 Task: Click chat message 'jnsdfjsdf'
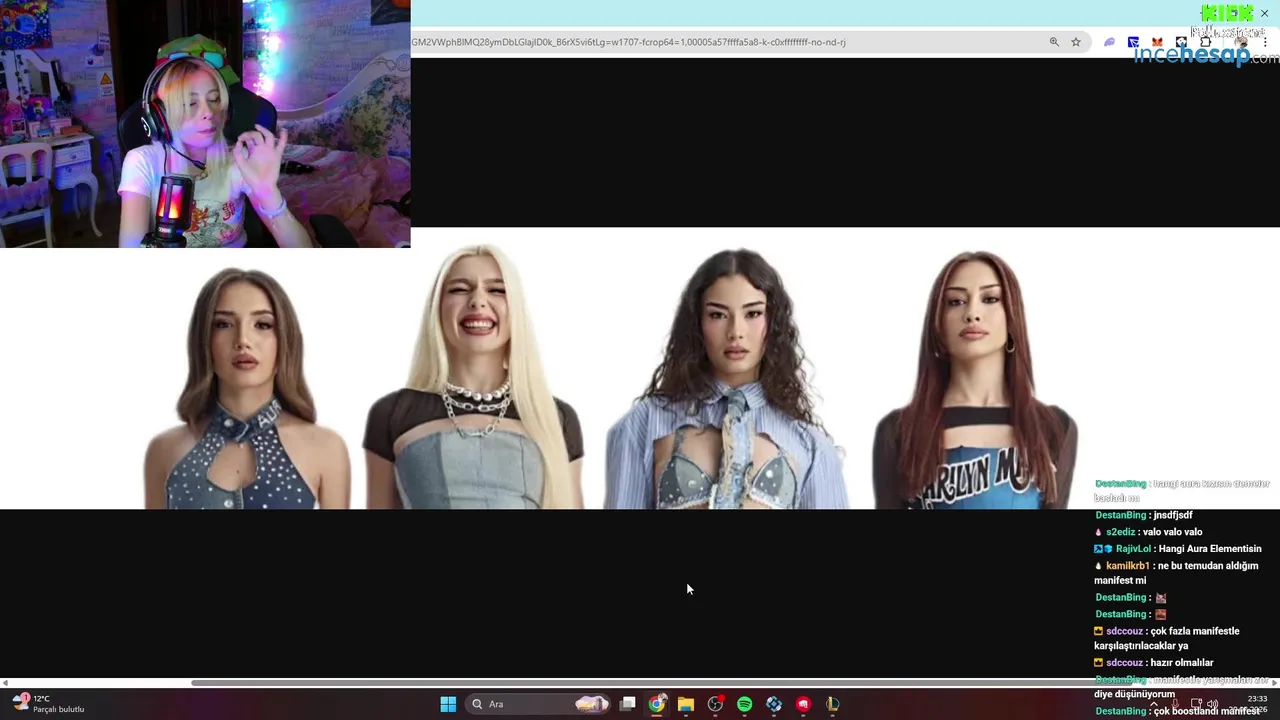point(1173,515)
